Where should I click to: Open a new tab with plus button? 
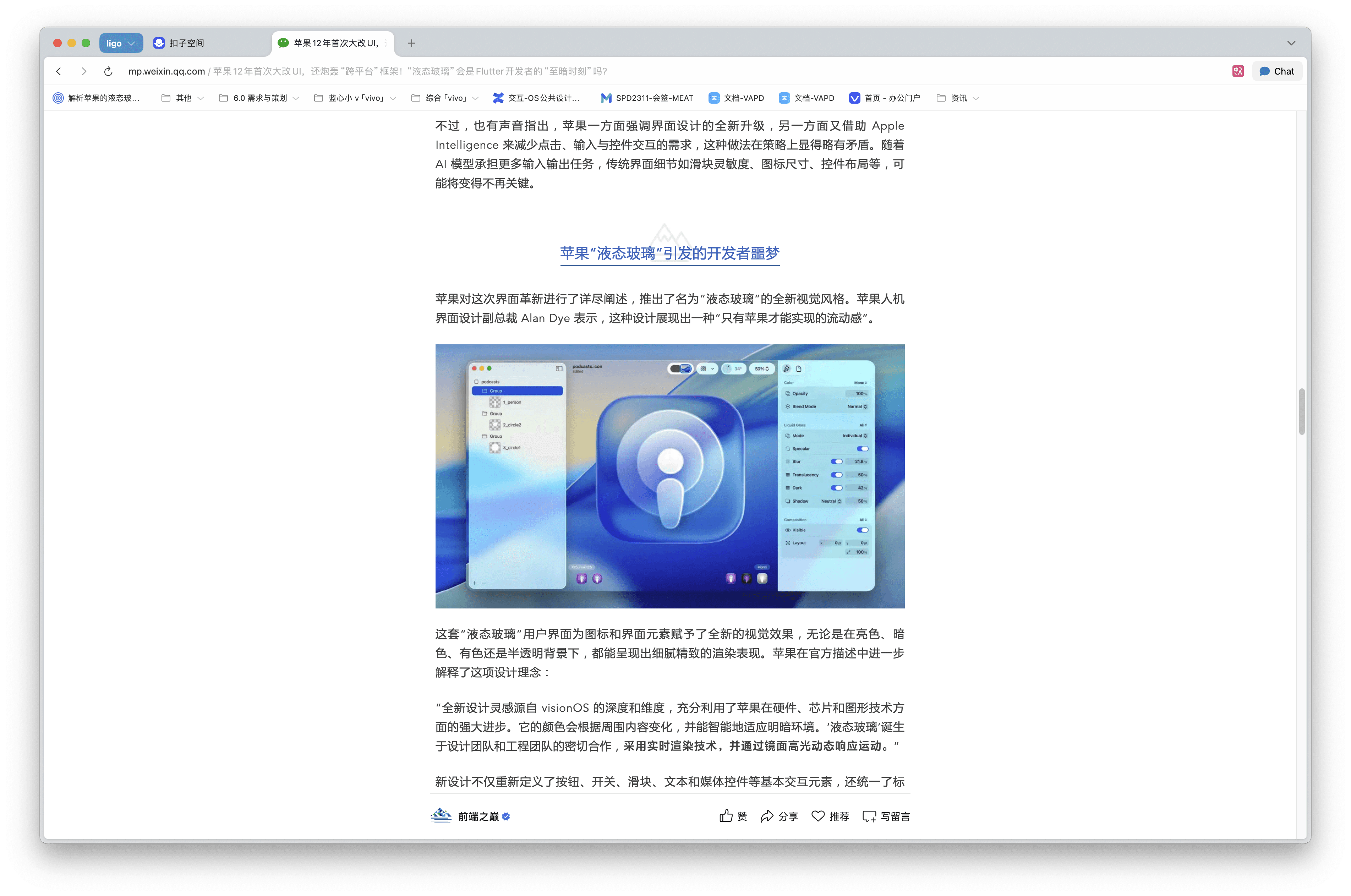(x=411, y=43)
